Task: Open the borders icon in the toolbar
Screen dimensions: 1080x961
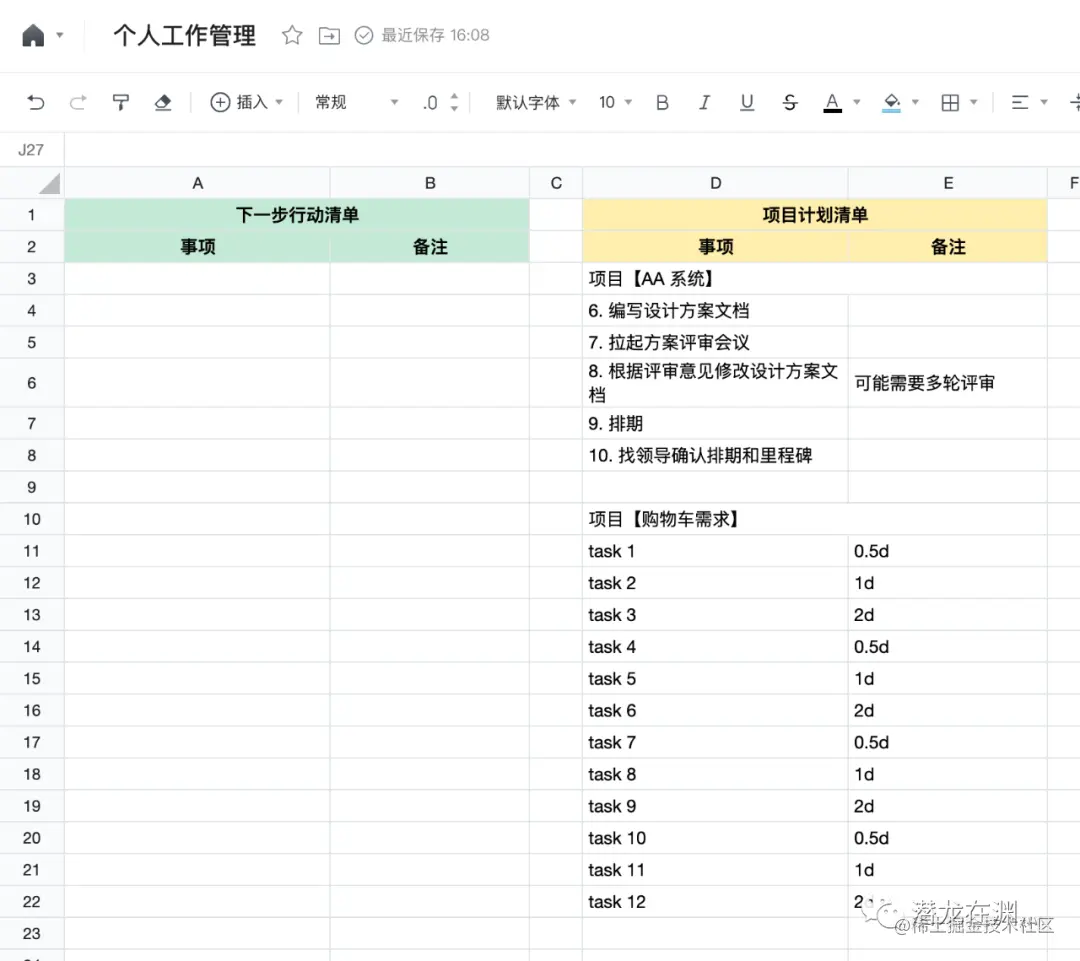Action: click(x=950, y=102)
